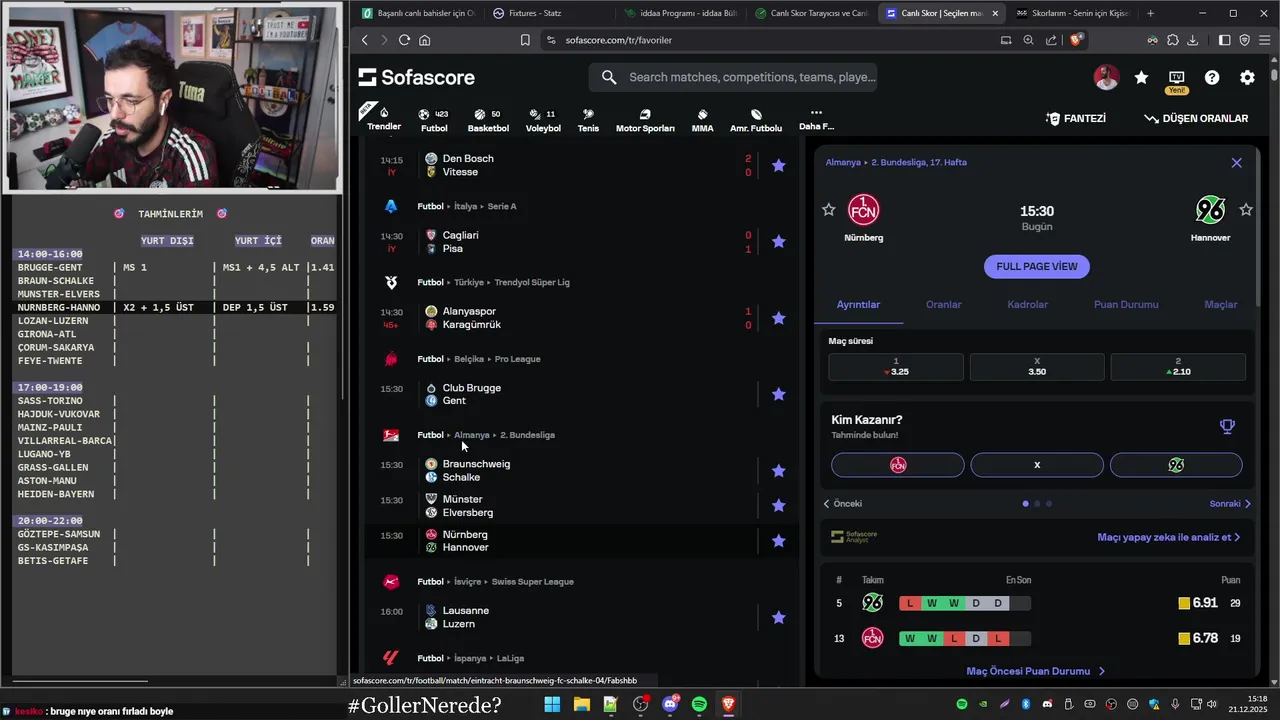Open the browser extensions puzzle icon
1280x720 pixels.
pos(1172,40)
